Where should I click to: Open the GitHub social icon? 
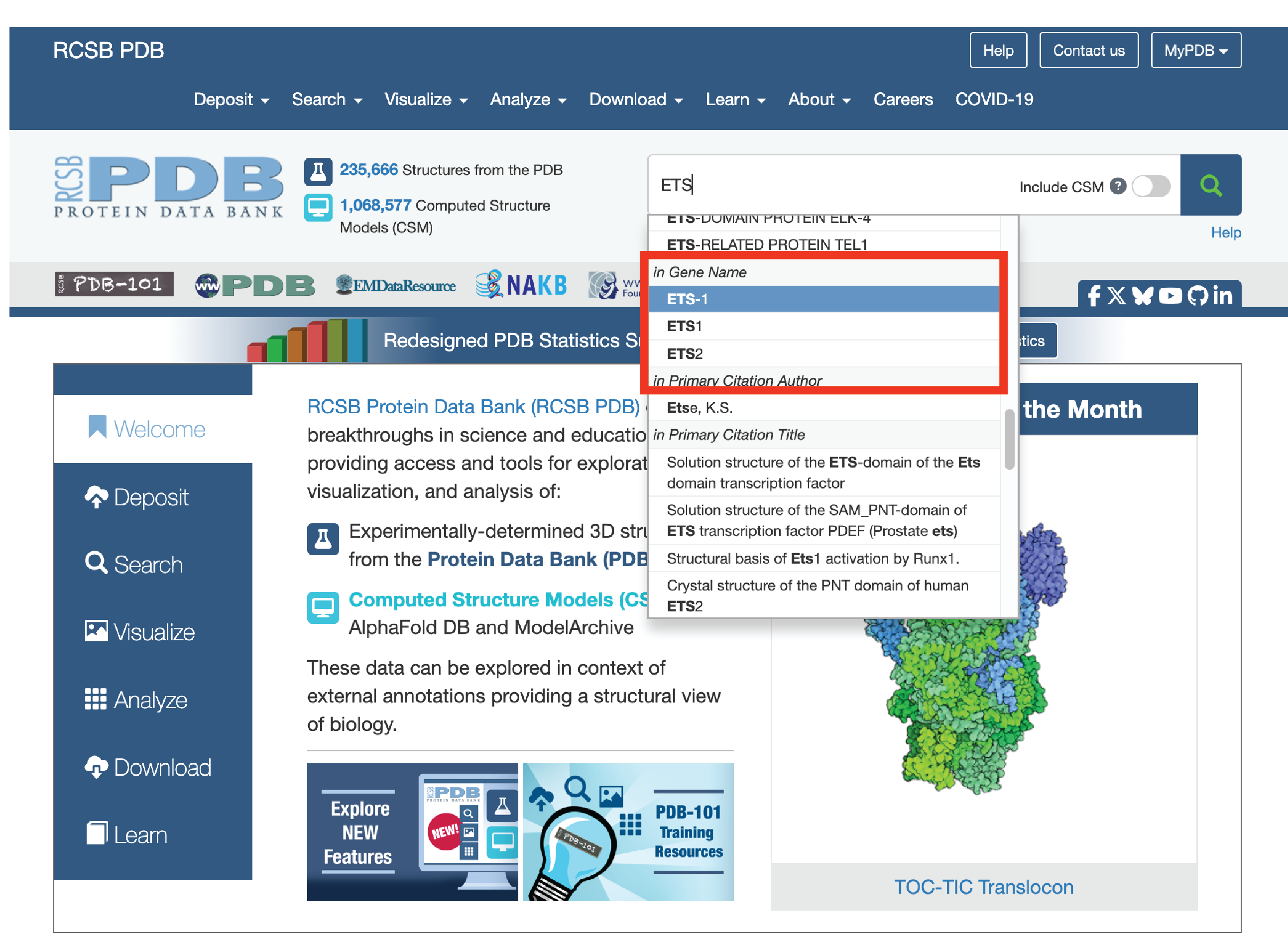pos(1197,296)
